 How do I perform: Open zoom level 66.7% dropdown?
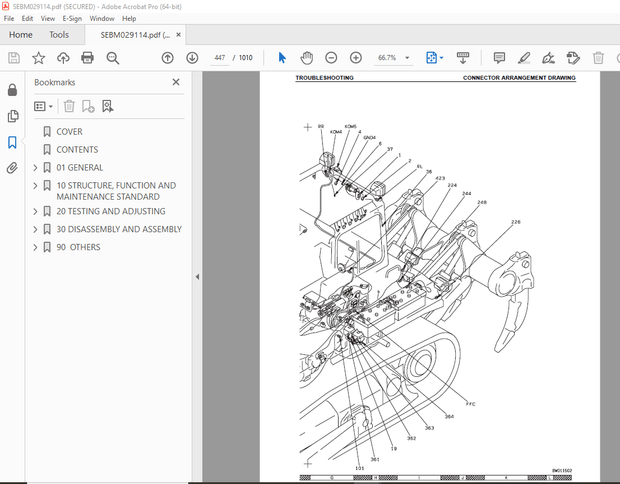(x=407, y=58)
